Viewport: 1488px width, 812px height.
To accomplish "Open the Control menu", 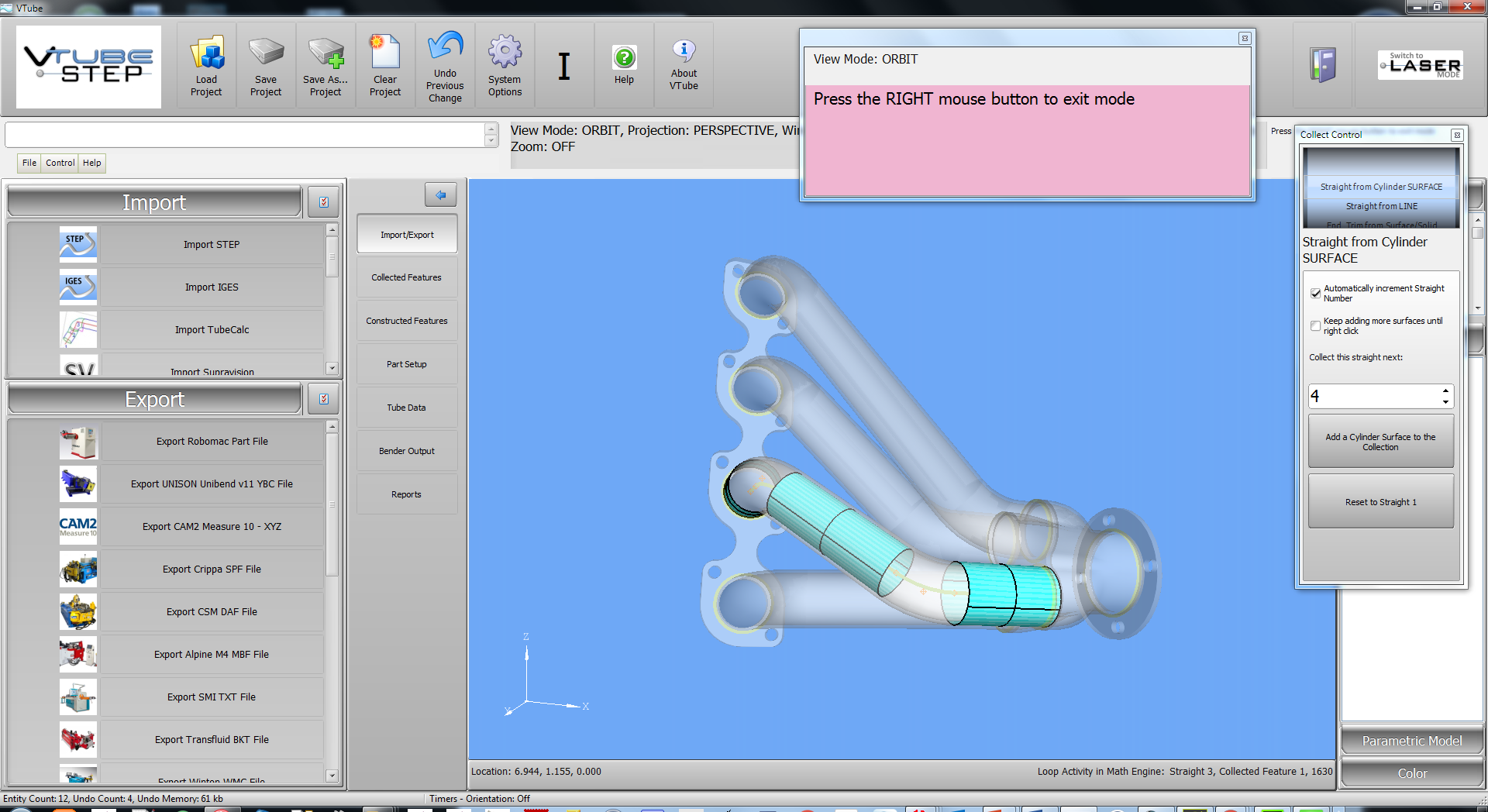I will pos(60,163).
